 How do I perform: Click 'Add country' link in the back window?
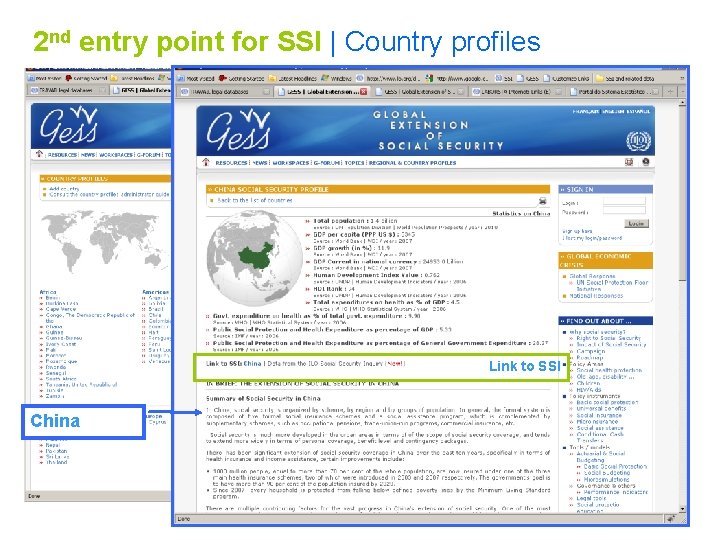(x=64, y=188)
